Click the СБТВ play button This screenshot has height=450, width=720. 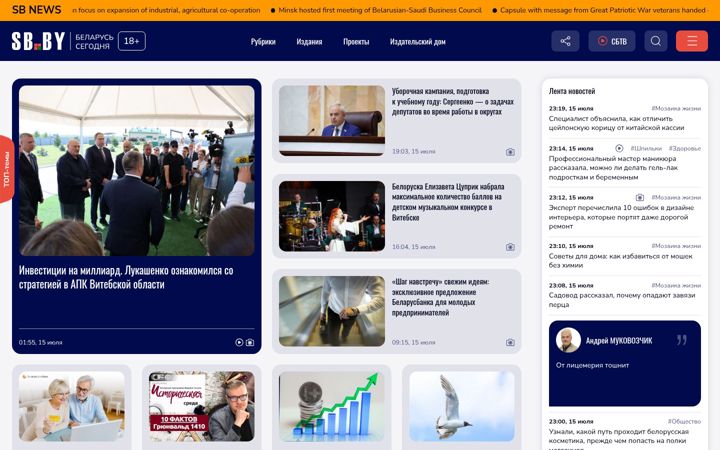tap(612, 41)
